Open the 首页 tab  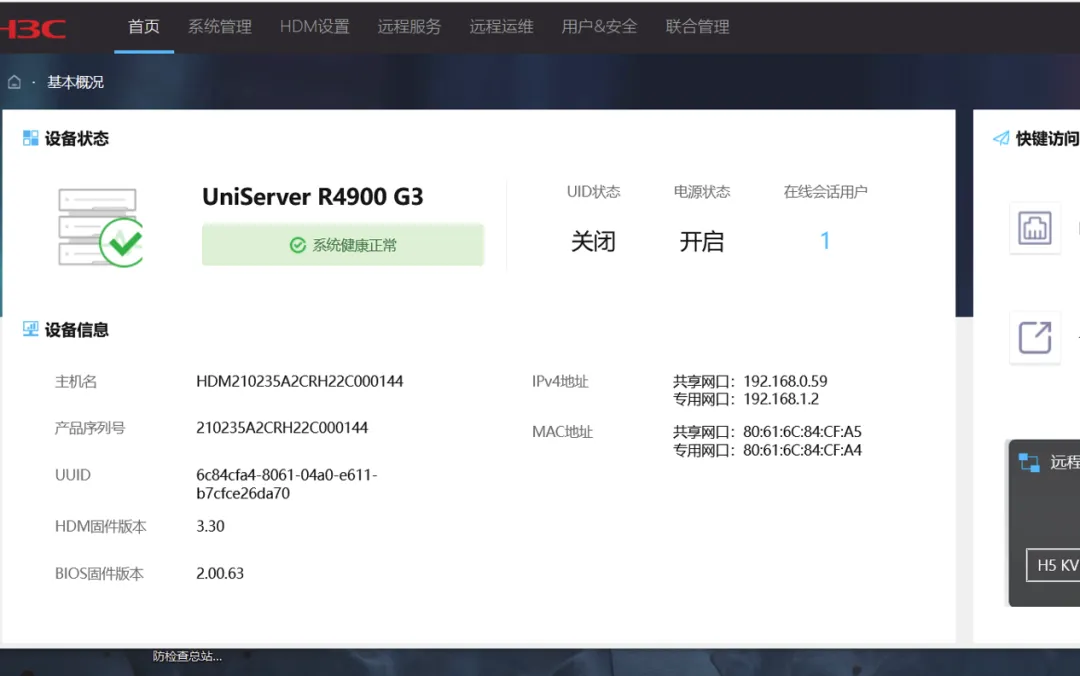coord(144,27)
